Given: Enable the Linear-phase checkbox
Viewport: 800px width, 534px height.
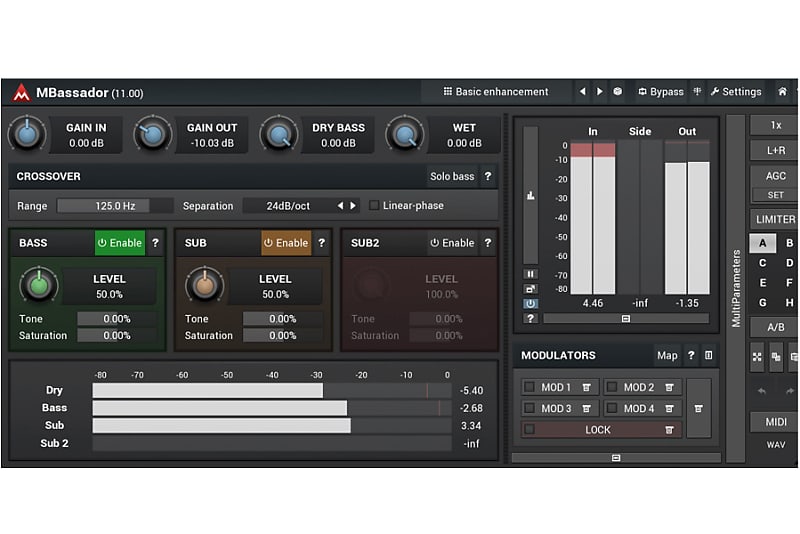Looking at the screenshot, I should click(x=374, y=206).
